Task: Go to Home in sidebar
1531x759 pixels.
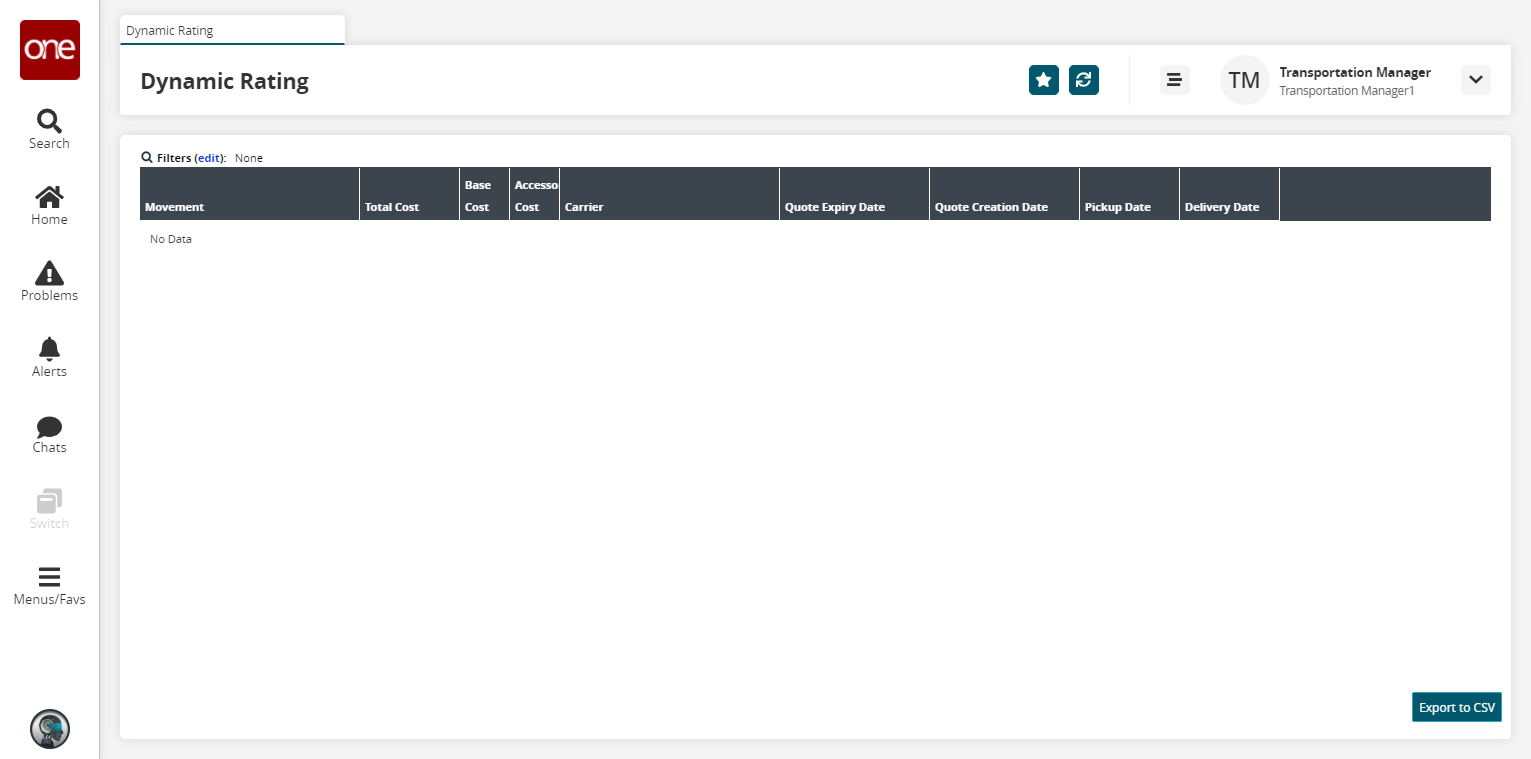Action: pos(49,197)
